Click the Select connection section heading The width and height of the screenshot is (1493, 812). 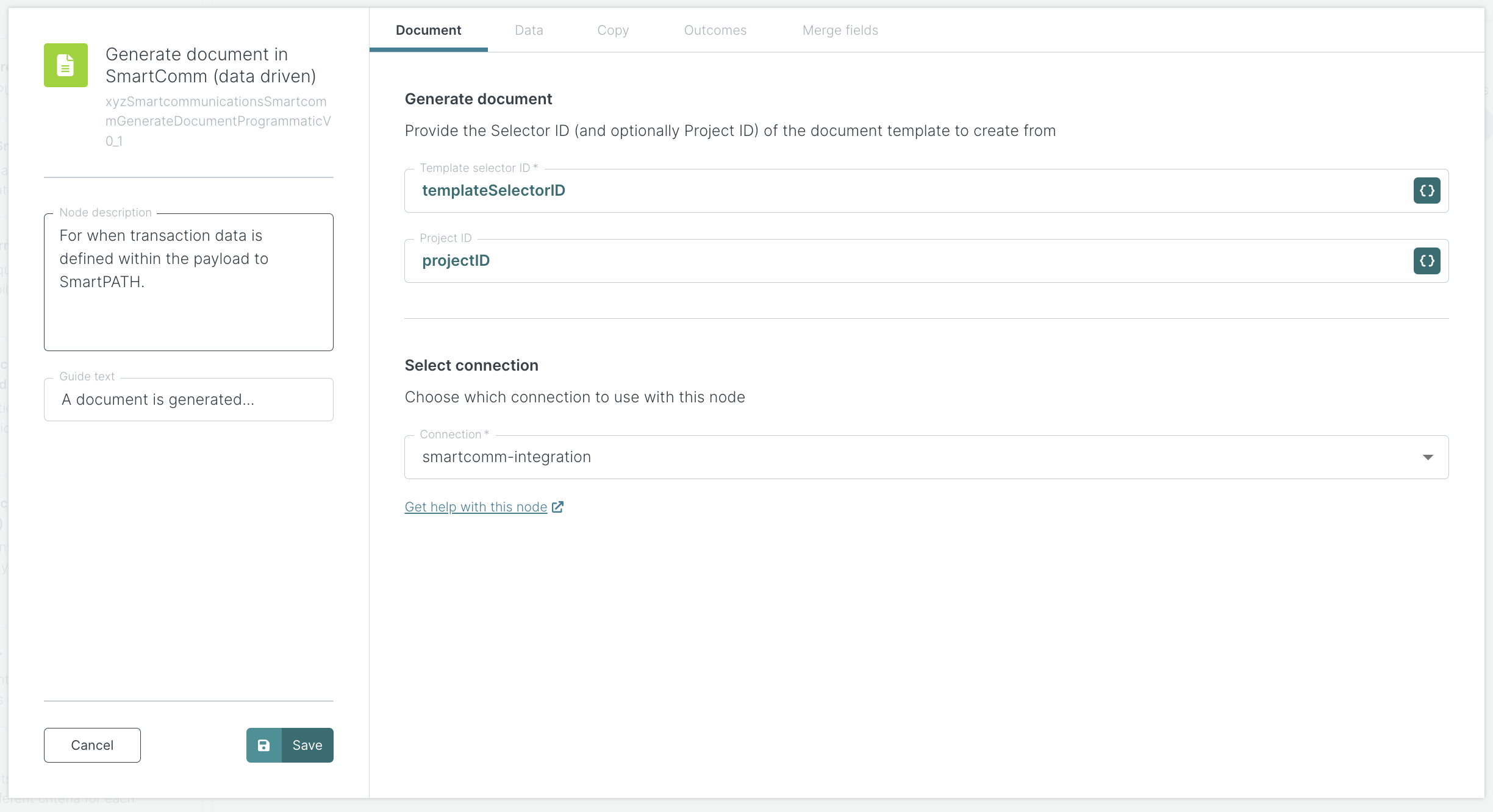471,365
